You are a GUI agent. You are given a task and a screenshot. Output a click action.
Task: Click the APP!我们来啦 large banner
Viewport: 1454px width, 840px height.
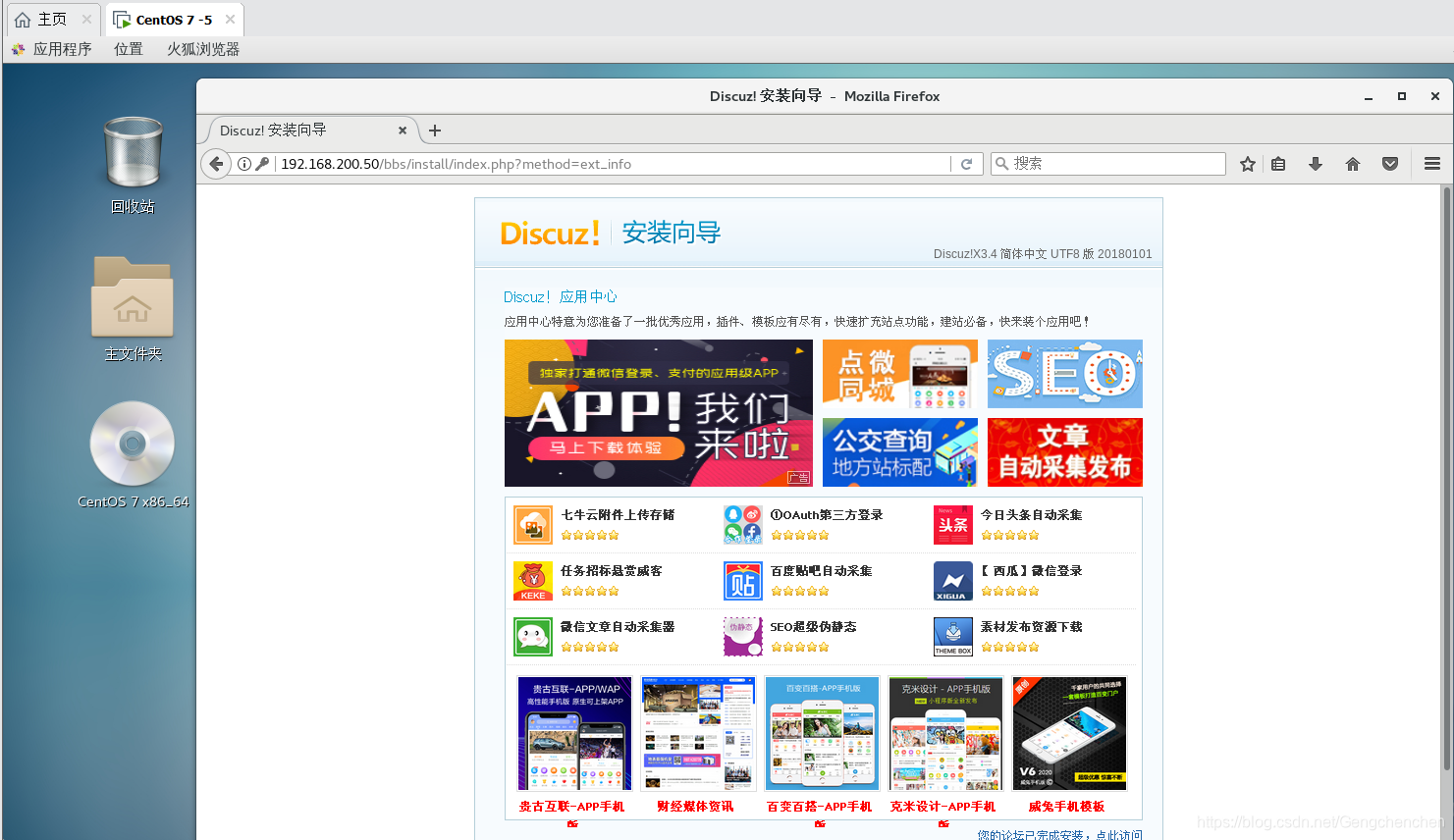tap(659, 413)
